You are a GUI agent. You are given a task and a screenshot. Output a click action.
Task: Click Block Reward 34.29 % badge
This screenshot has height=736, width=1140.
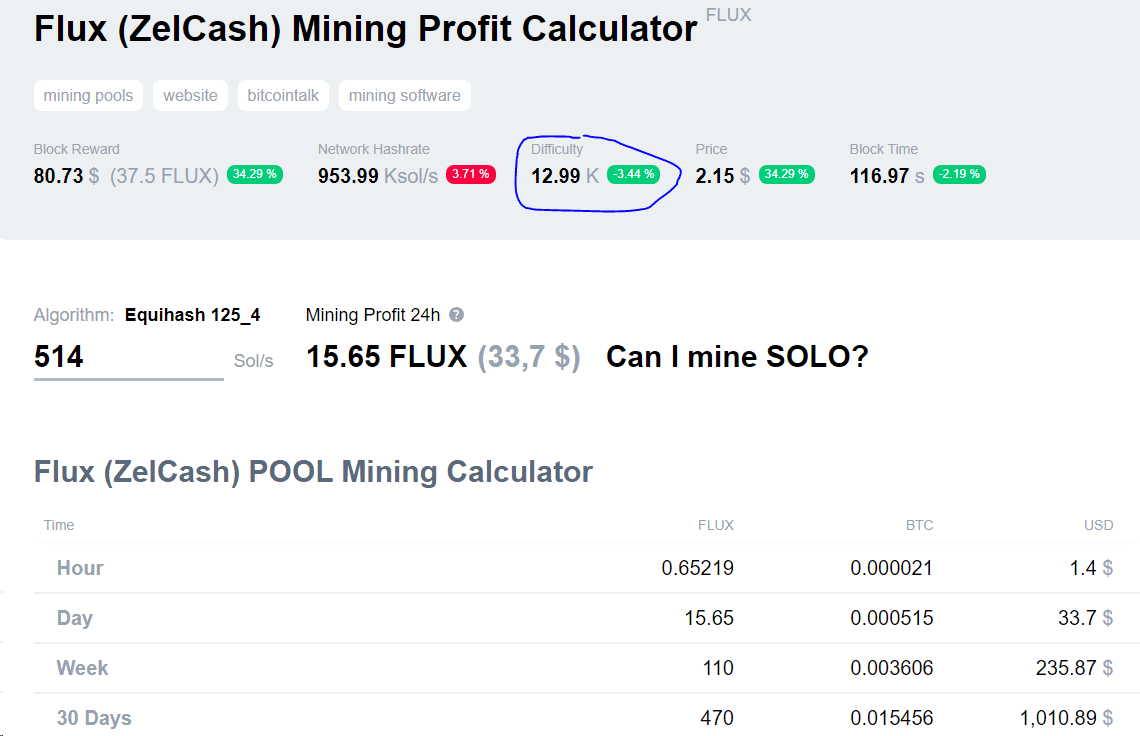254,175
